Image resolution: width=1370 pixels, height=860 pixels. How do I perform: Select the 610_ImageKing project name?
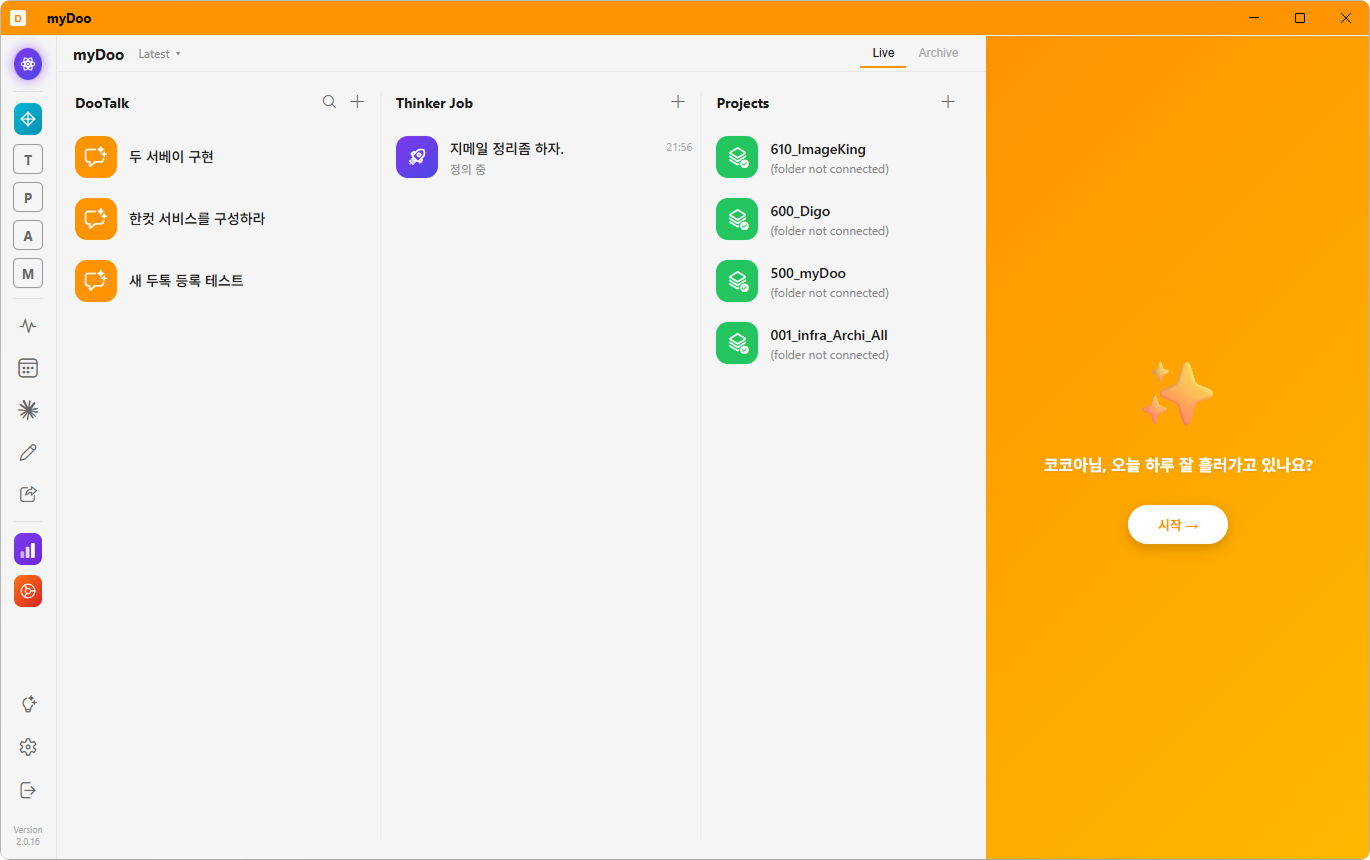pyautogui.click(x=818, y=149)
